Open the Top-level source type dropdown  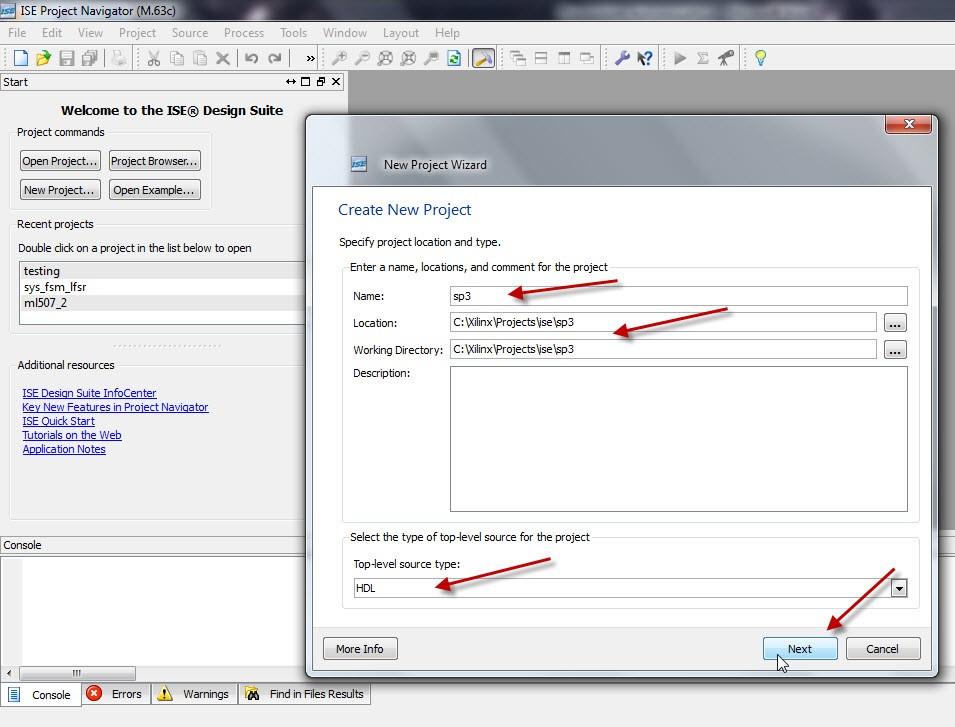click(x=899, y=588)
